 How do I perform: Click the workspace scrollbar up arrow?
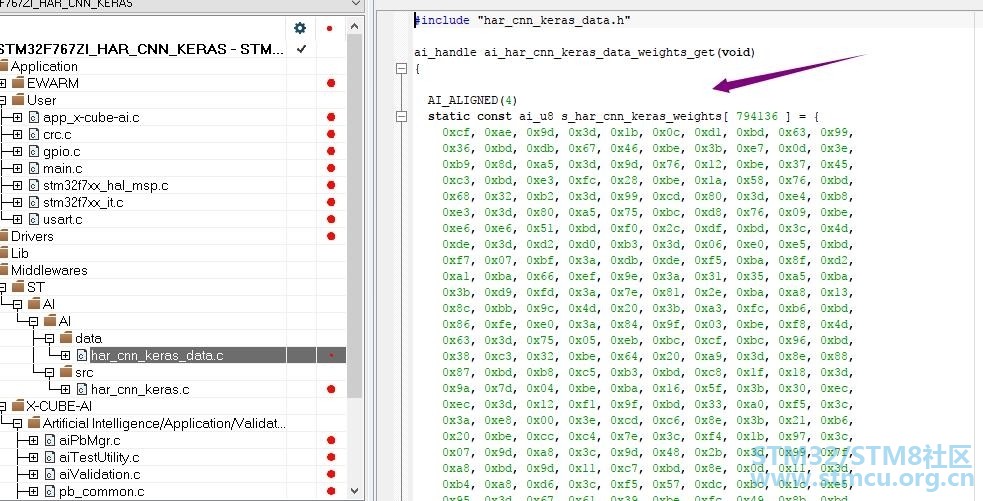354,26
